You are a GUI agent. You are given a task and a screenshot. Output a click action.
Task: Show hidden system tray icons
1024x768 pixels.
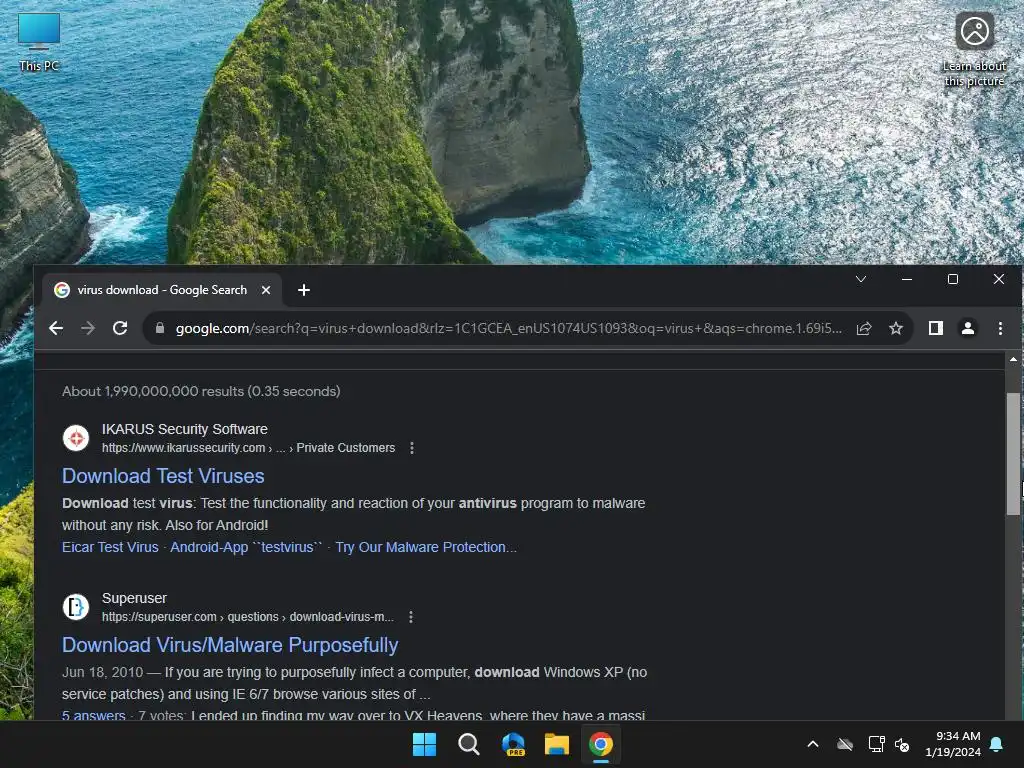pyautogui.click(x=813, y=744)
